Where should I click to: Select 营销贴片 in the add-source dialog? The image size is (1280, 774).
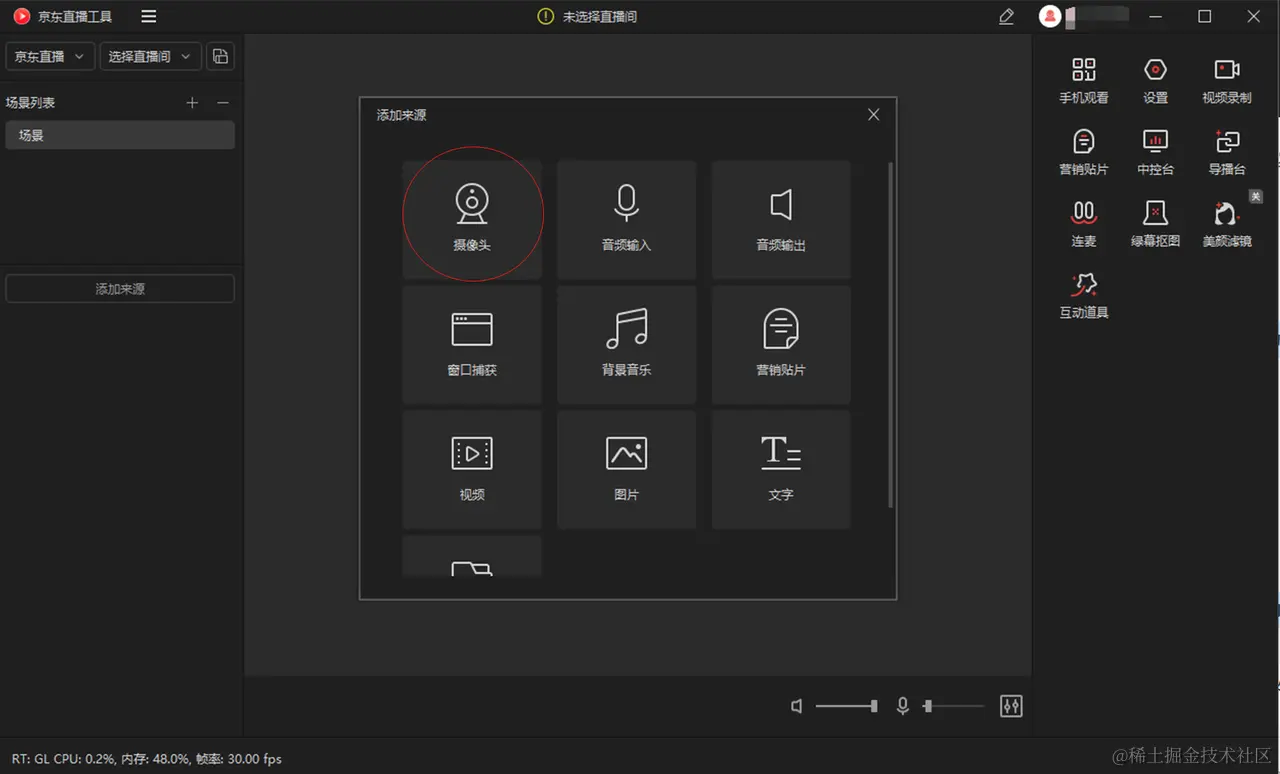(x=781, y=344)
